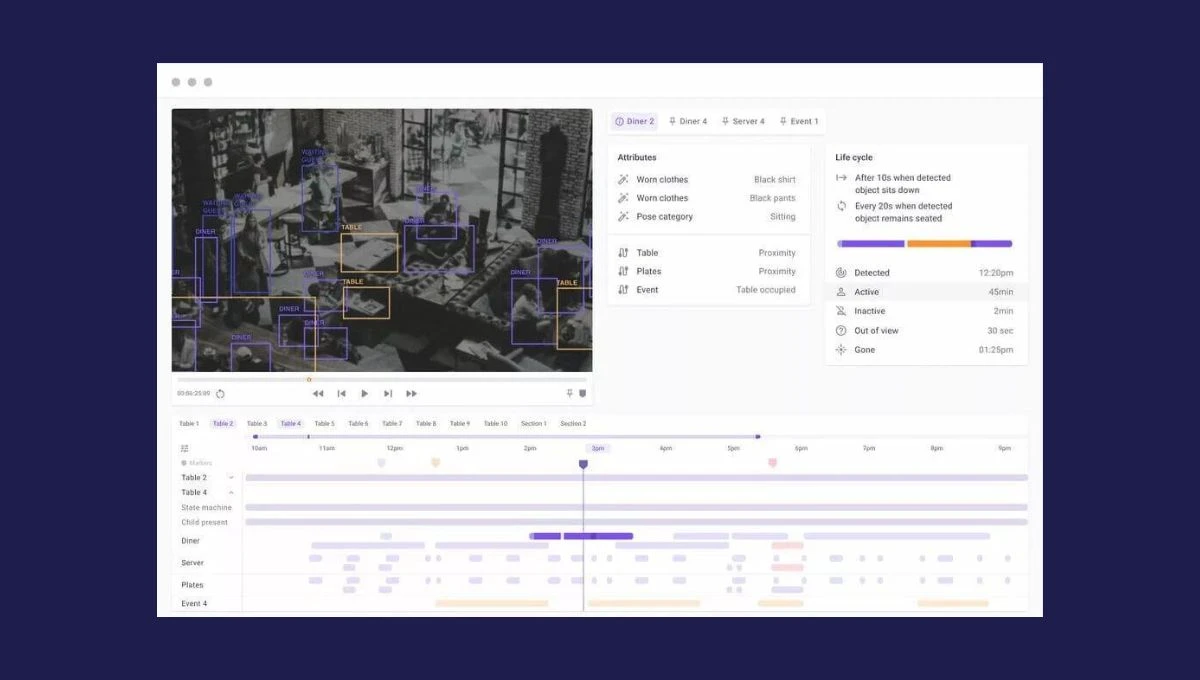Fast-forward the video with double-arrow button
The image size is (1200, 680).
[411, 394]
